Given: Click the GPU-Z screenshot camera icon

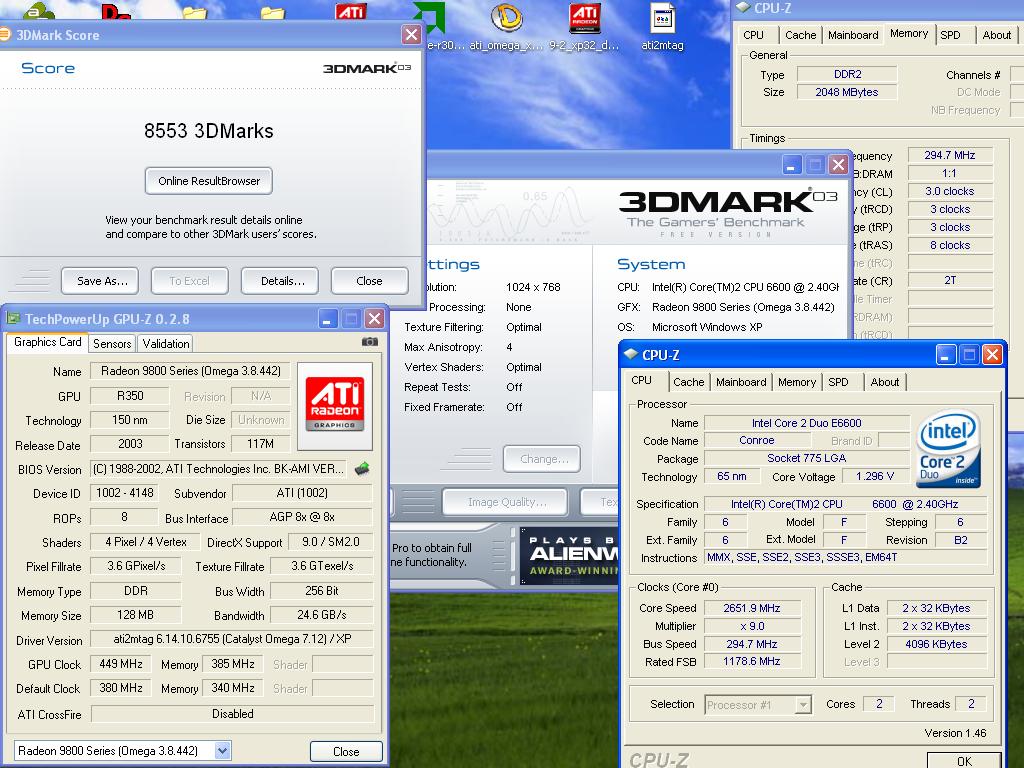Looking at the screenshot, I should (370, 342).
